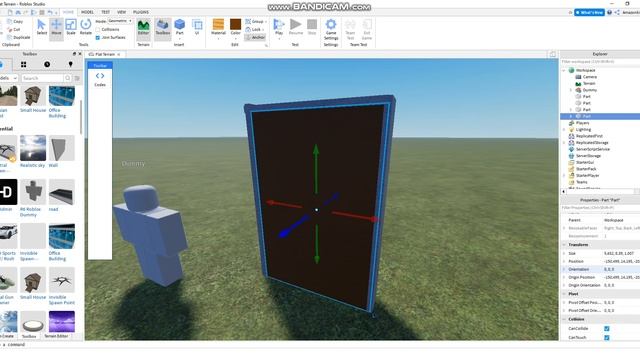Expand the Dummy model node

click(571, 90)
